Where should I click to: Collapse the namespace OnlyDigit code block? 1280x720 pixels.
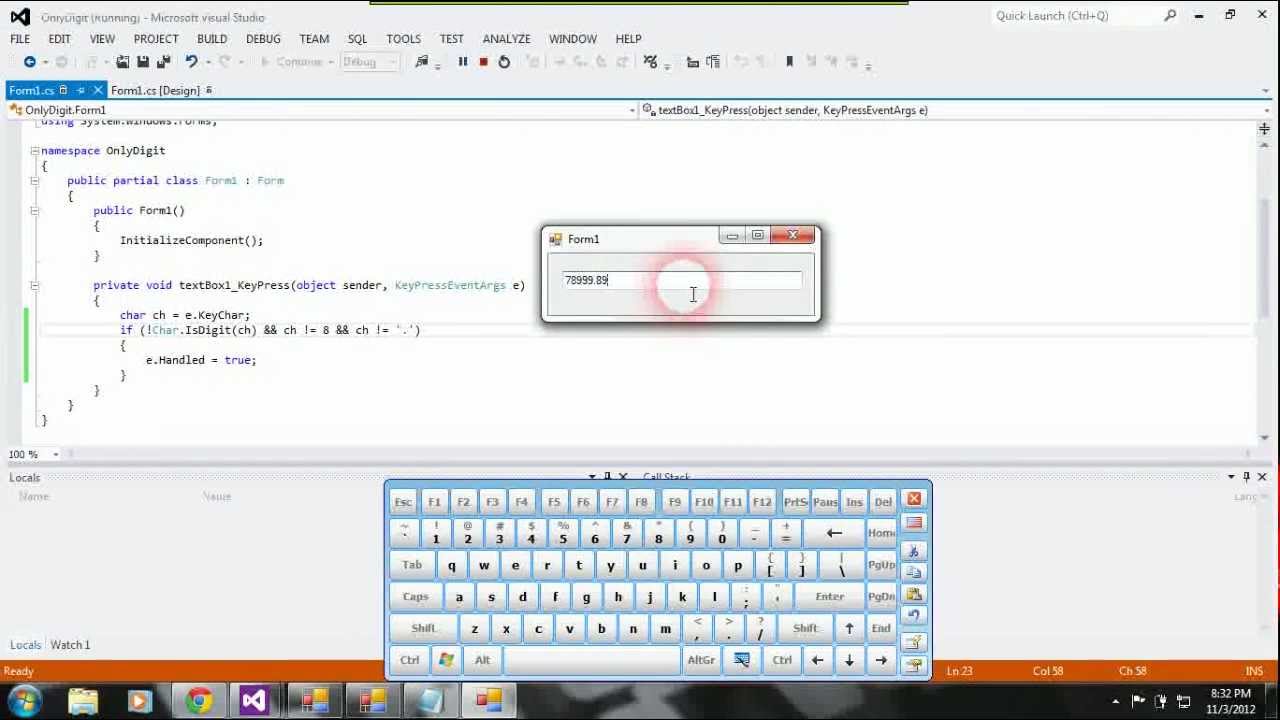pos(34,151)
